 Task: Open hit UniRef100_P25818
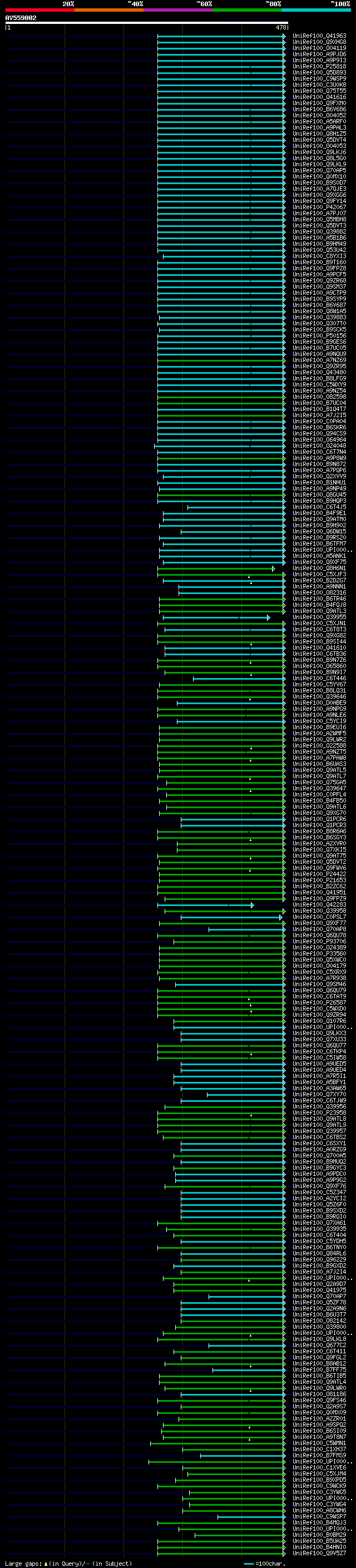(x=319, y=66)
